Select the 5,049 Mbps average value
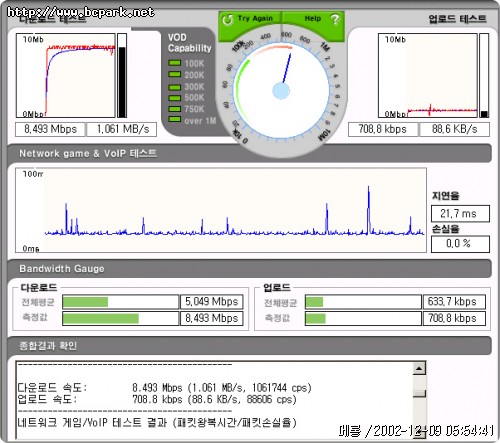Image resolution: width=500 pixels, height=443 pixels. tap(212, 302)
